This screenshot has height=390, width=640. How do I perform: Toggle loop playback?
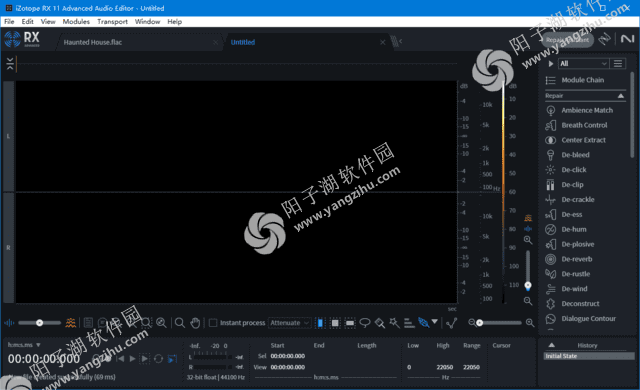click(158, 359)
